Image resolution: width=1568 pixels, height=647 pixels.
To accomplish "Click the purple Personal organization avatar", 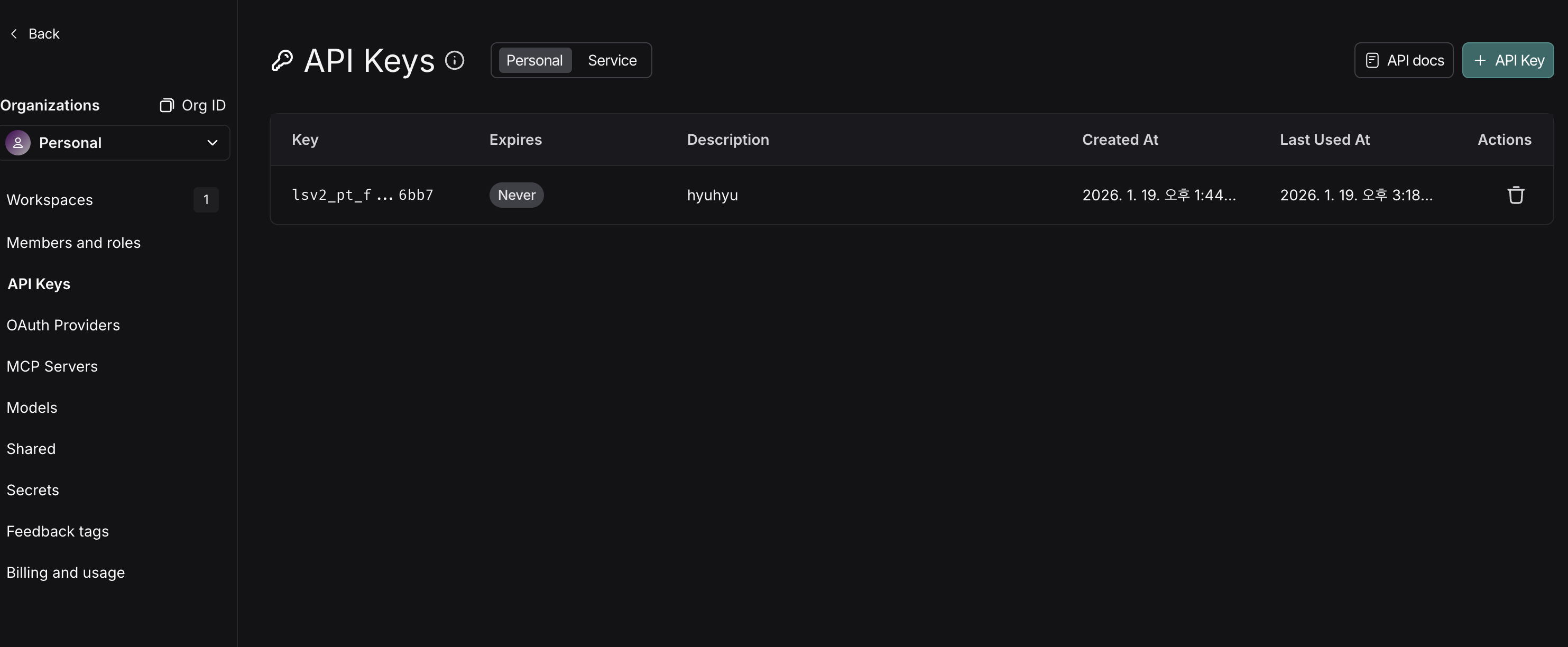I will (x=17, y=143).
